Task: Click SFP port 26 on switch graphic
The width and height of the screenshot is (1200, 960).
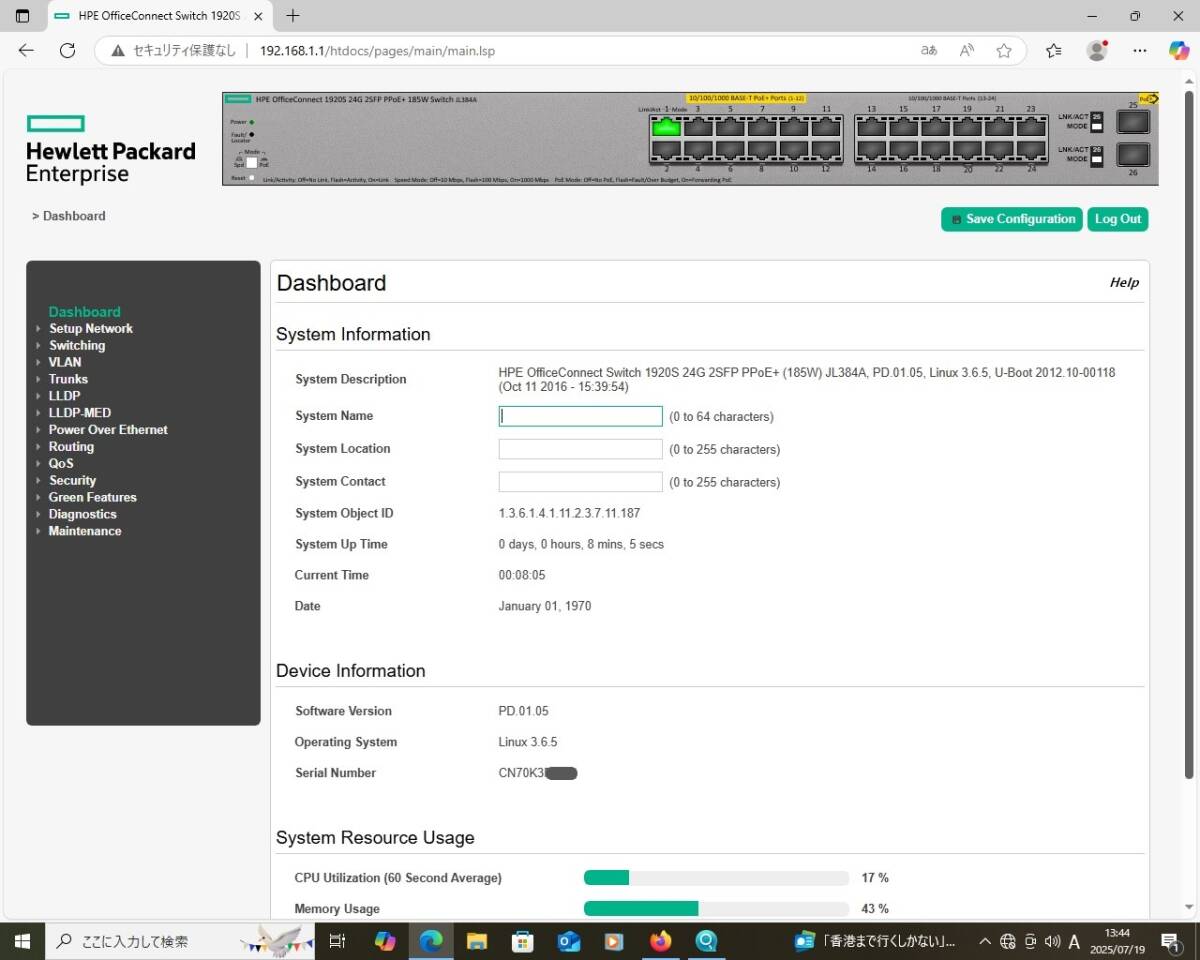Action: (x=1133, y=154)
